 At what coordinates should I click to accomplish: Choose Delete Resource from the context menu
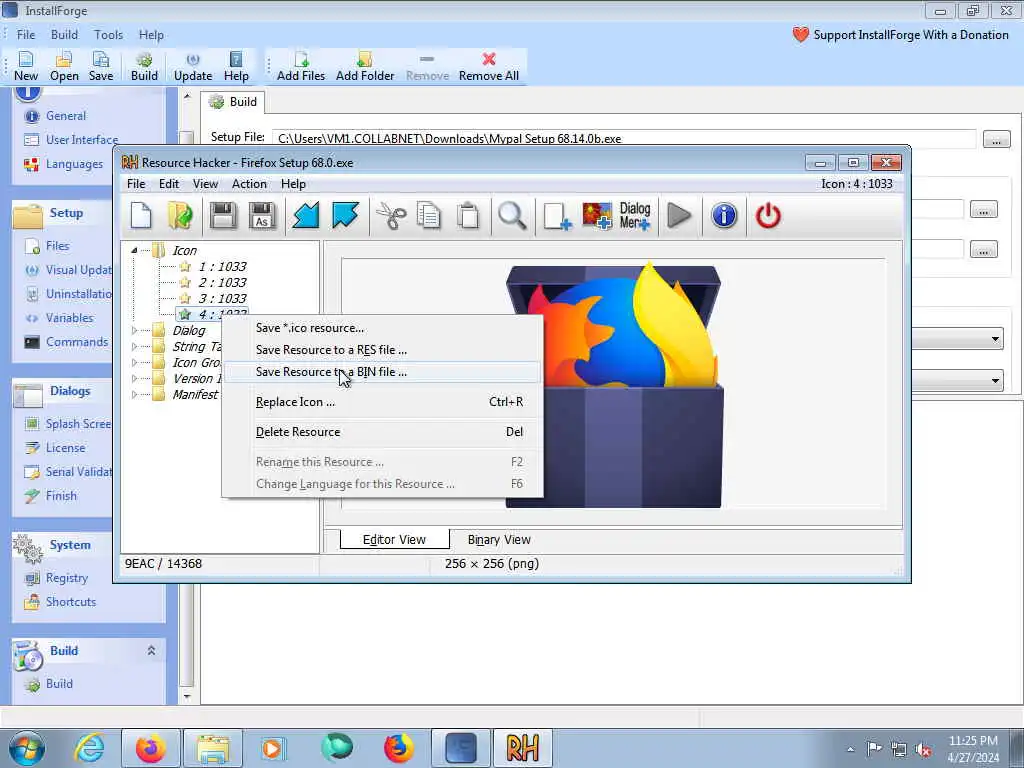[382, 432]
